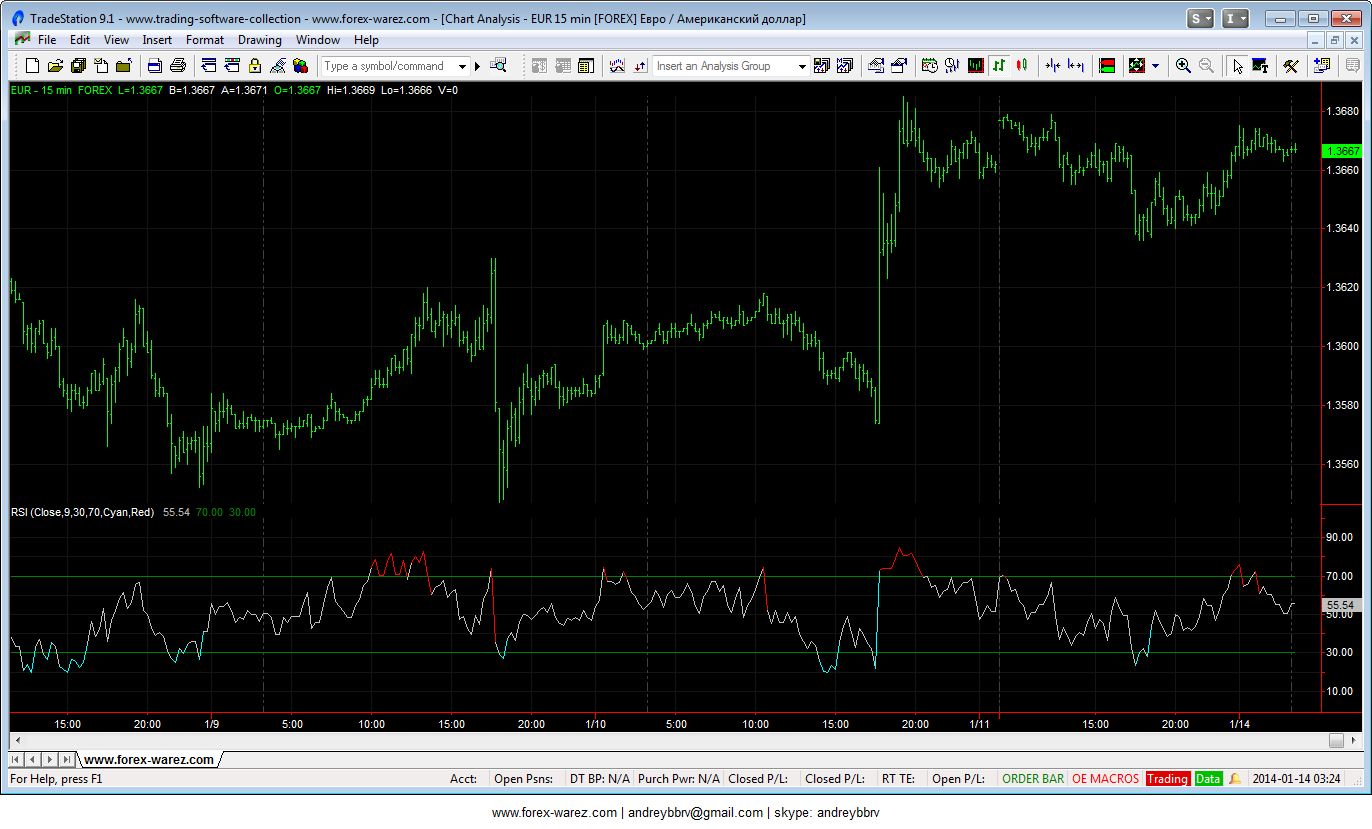Click the open folder icon
The height and width of the screenshot is (829, 1372).
(55, 66)
